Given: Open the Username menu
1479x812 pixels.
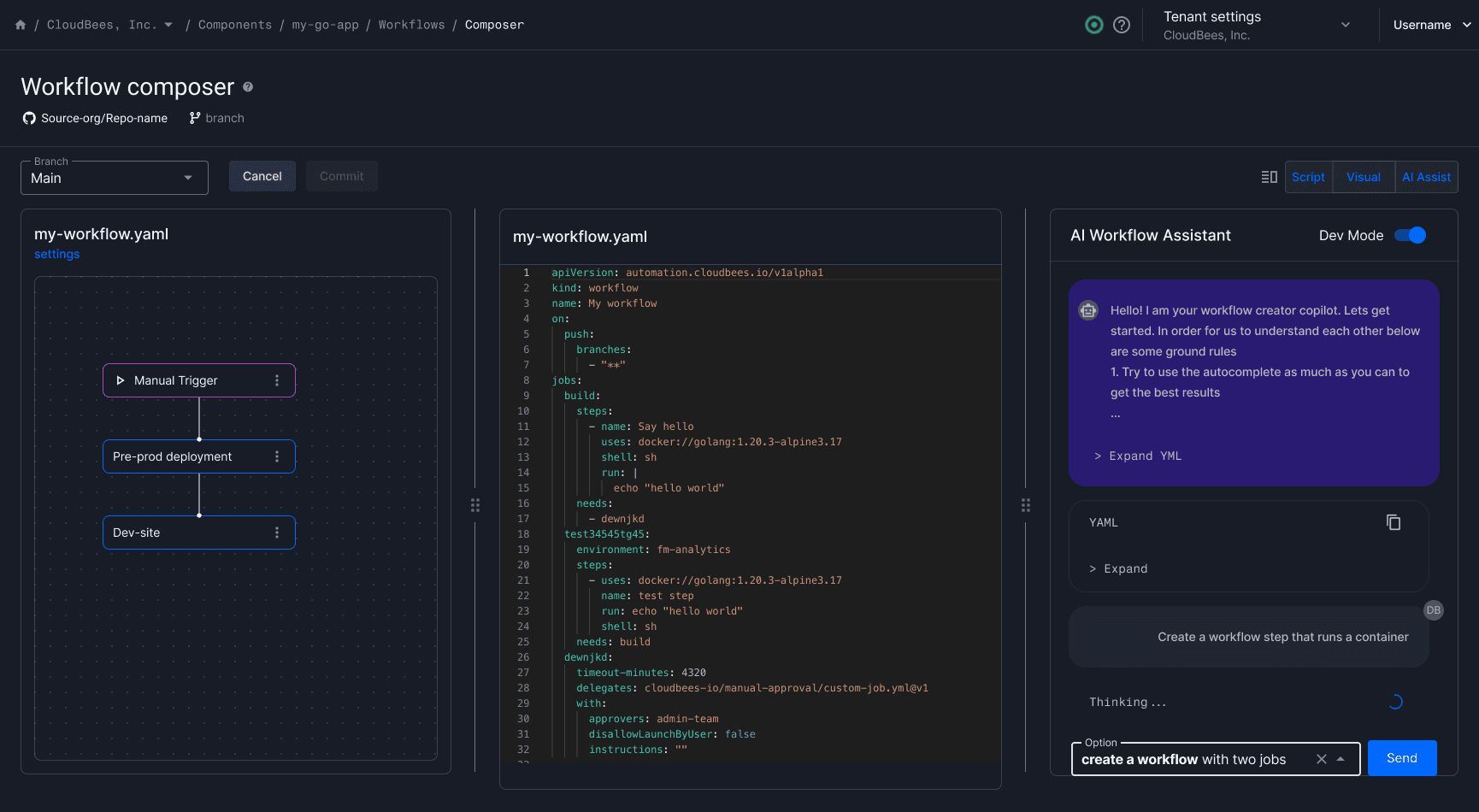Looking at the screenshot, I should point(1432,25).
